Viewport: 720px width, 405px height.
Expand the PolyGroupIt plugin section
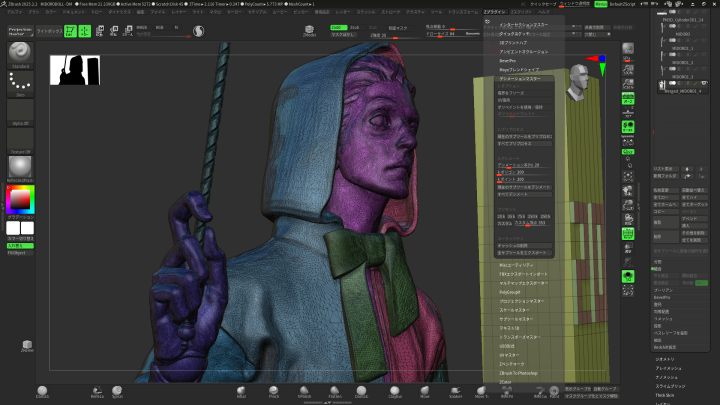510,292
